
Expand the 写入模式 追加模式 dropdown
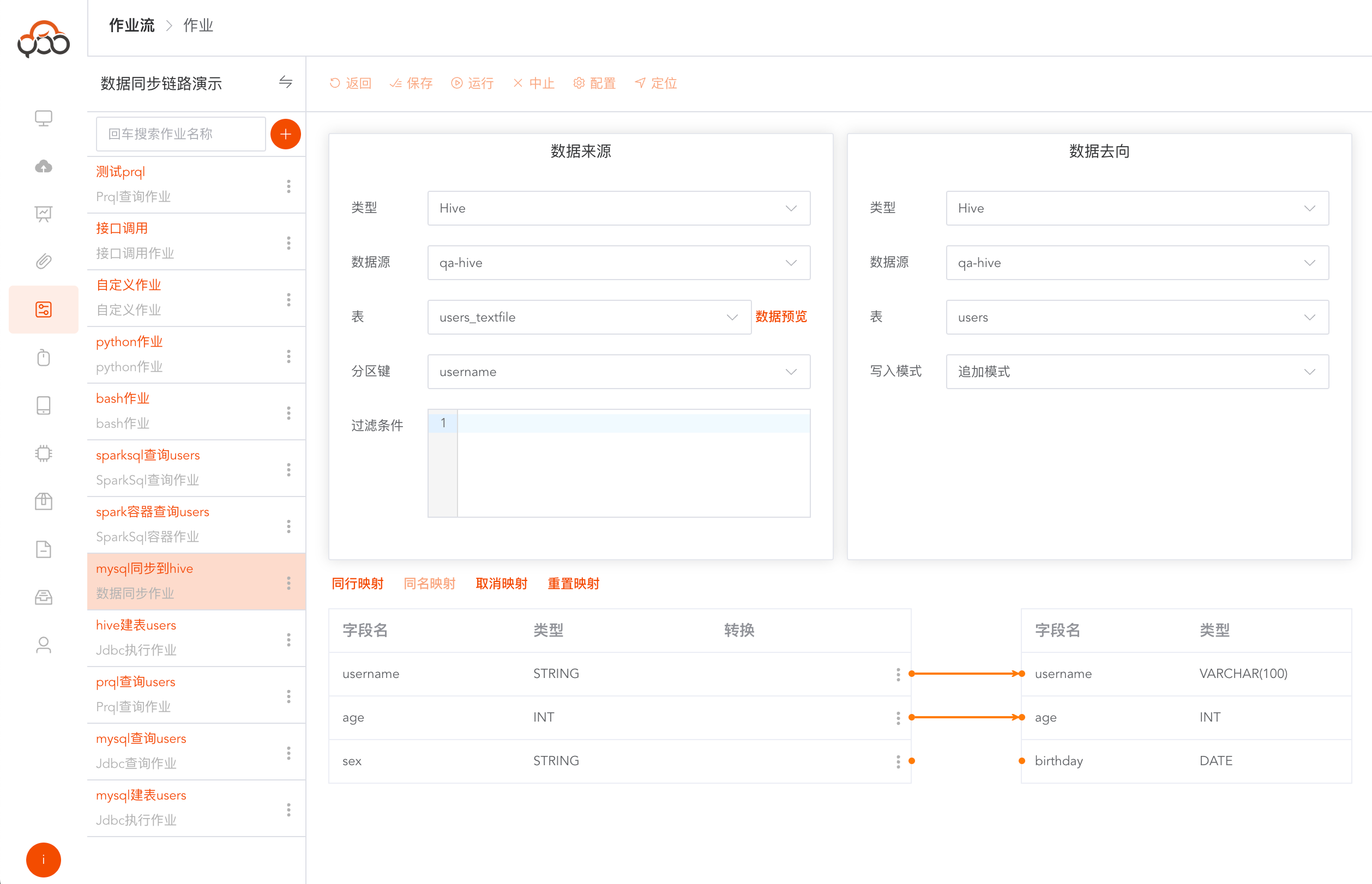pos(1136,372)
